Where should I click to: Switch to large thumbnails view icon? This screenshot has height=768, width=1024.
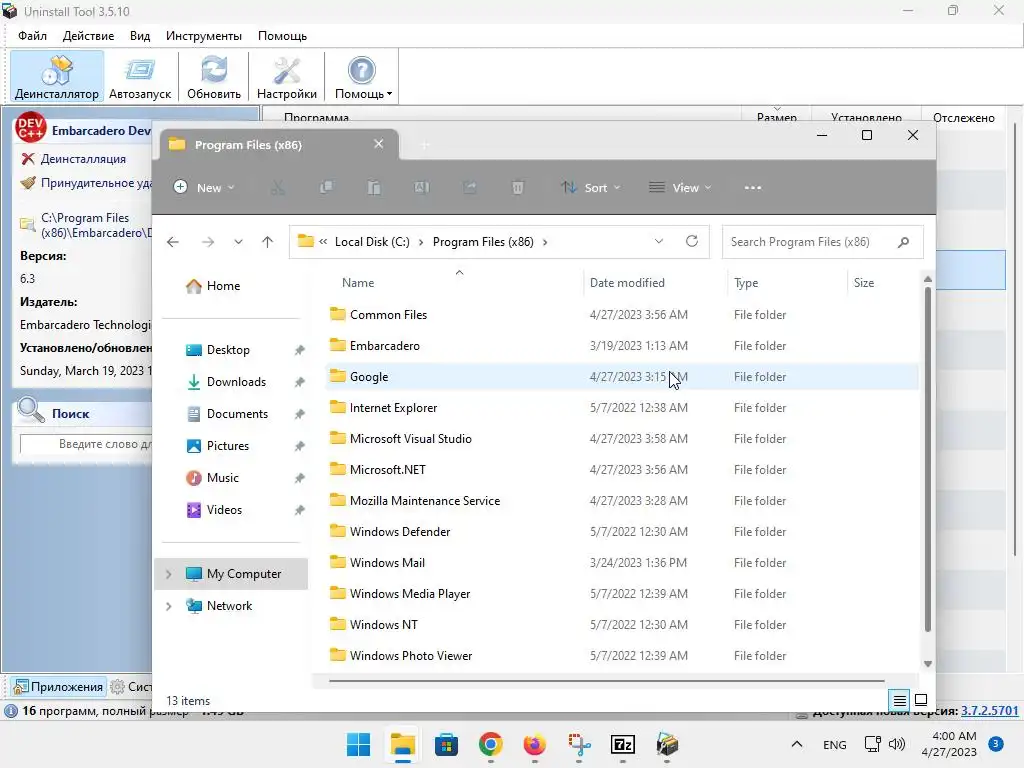[921, 700]
